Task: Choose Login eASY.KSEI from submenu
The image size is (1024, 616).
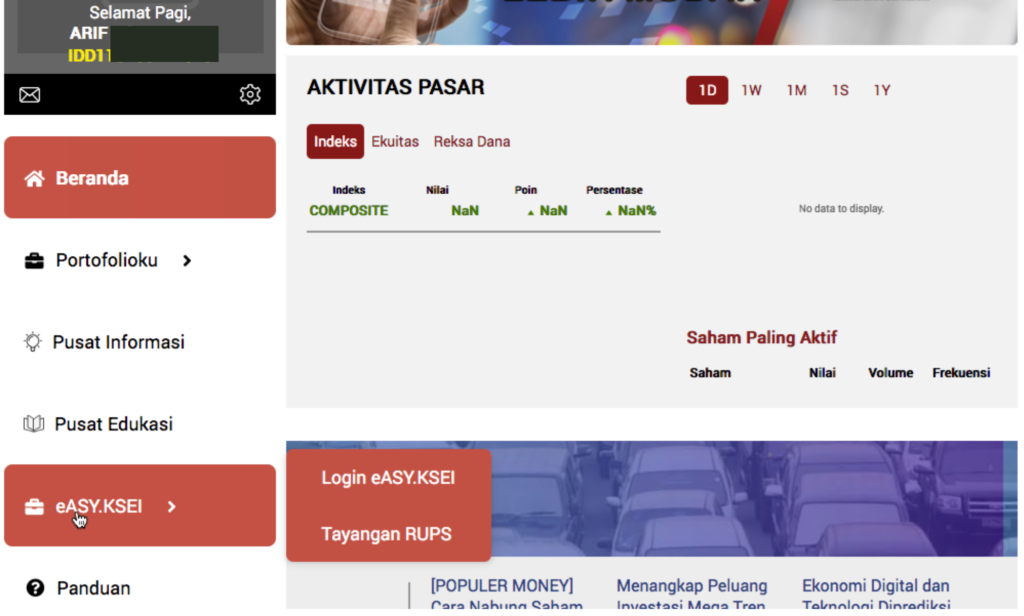Action: [x=388, y=478]
